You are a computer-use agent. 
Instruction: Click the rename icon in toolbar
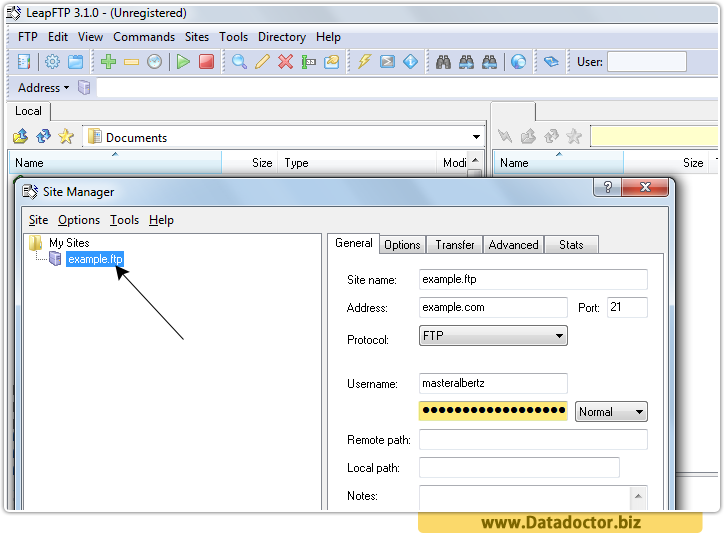(x=308, y=61)
